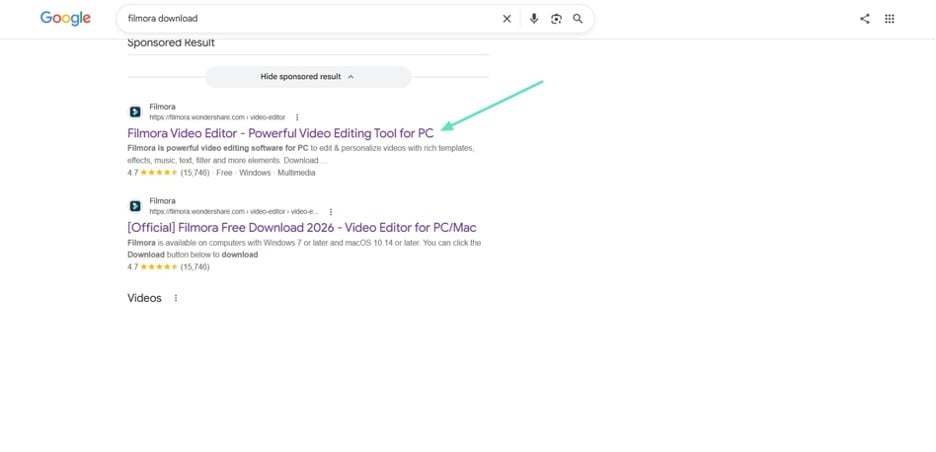
Task: Collapse with Hide sponsored result button
Action: point(308,77)
